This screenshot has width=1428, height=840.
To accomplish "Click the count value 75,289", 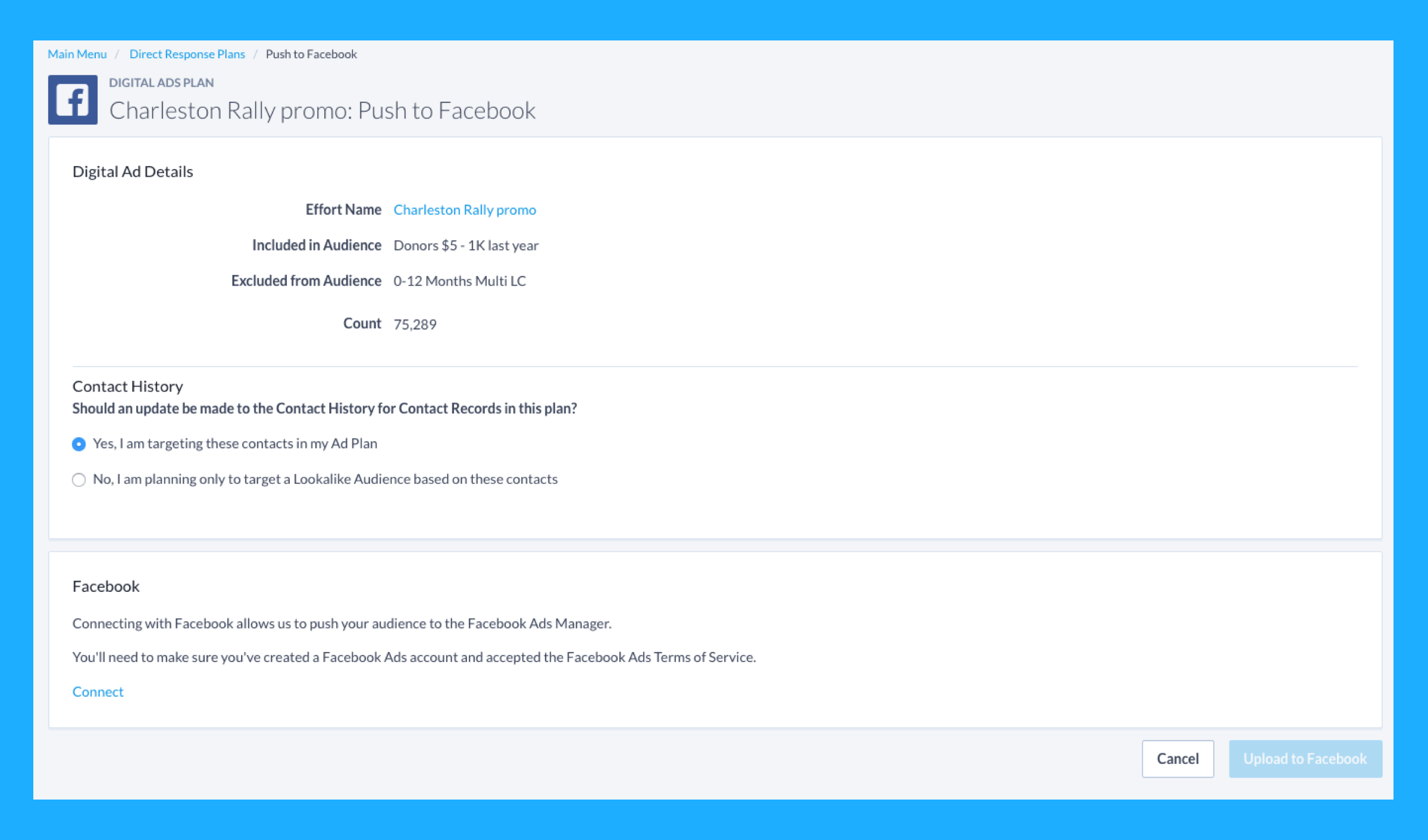I will tap(415, 324).
